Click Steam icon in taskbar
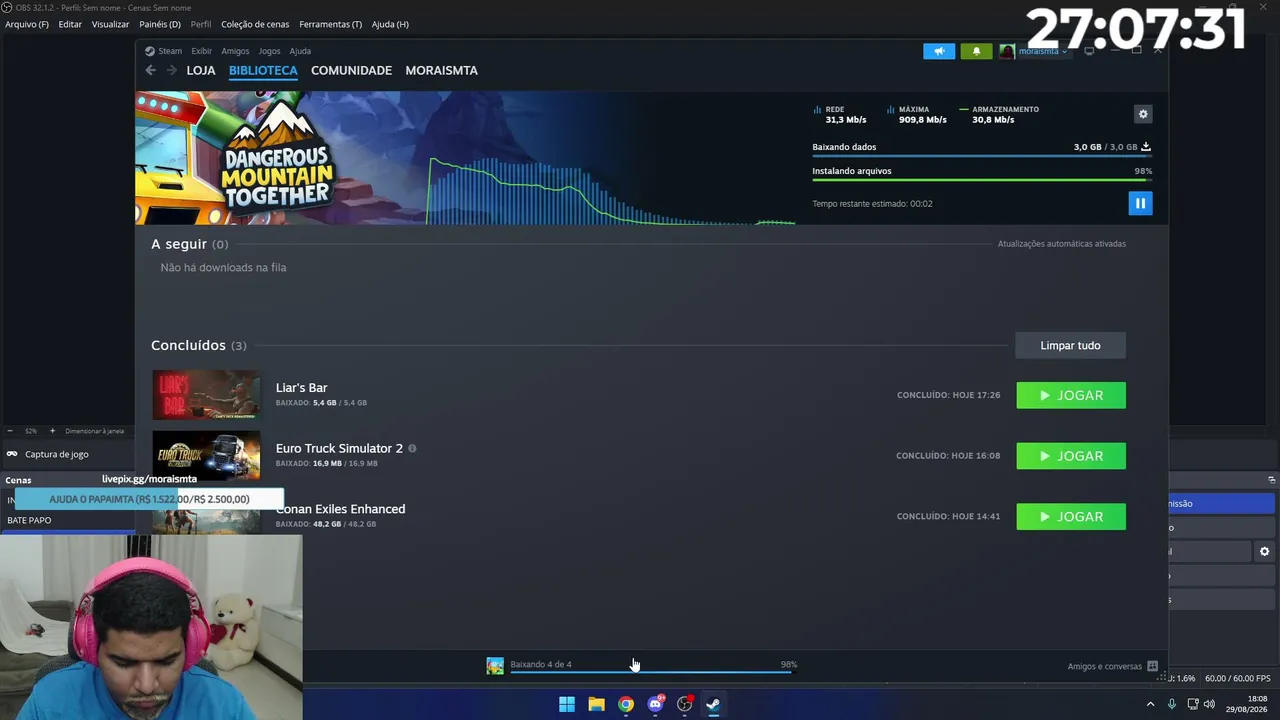Screen dimensions: 1280x720 (713, 704)
